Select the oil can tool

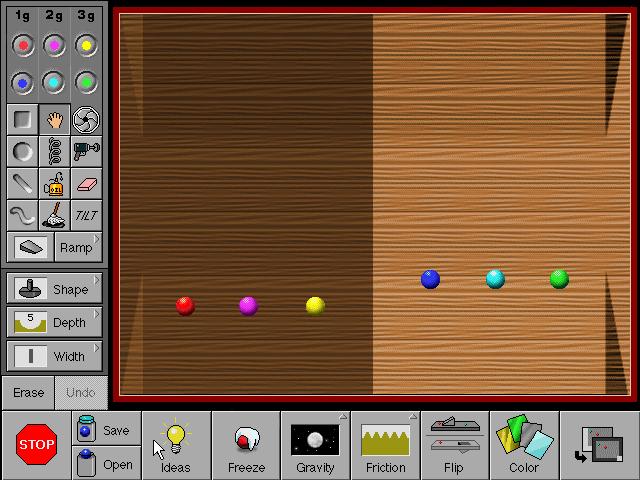(54, 184)
